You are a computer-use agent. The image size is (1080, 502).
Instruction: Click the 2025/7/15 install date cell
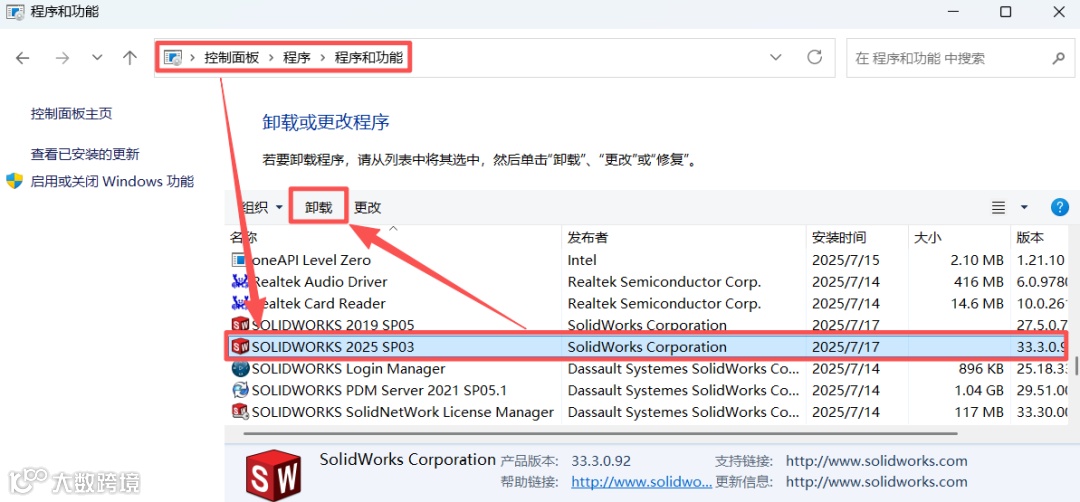846,260
